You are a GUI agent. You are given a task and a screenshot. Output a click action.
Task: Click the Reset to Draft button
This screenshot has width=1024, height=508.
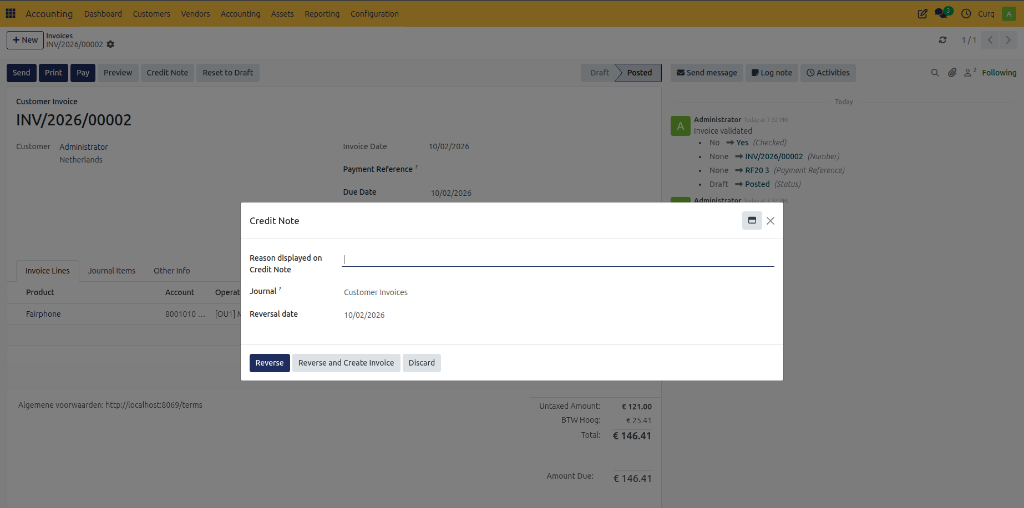227,72
